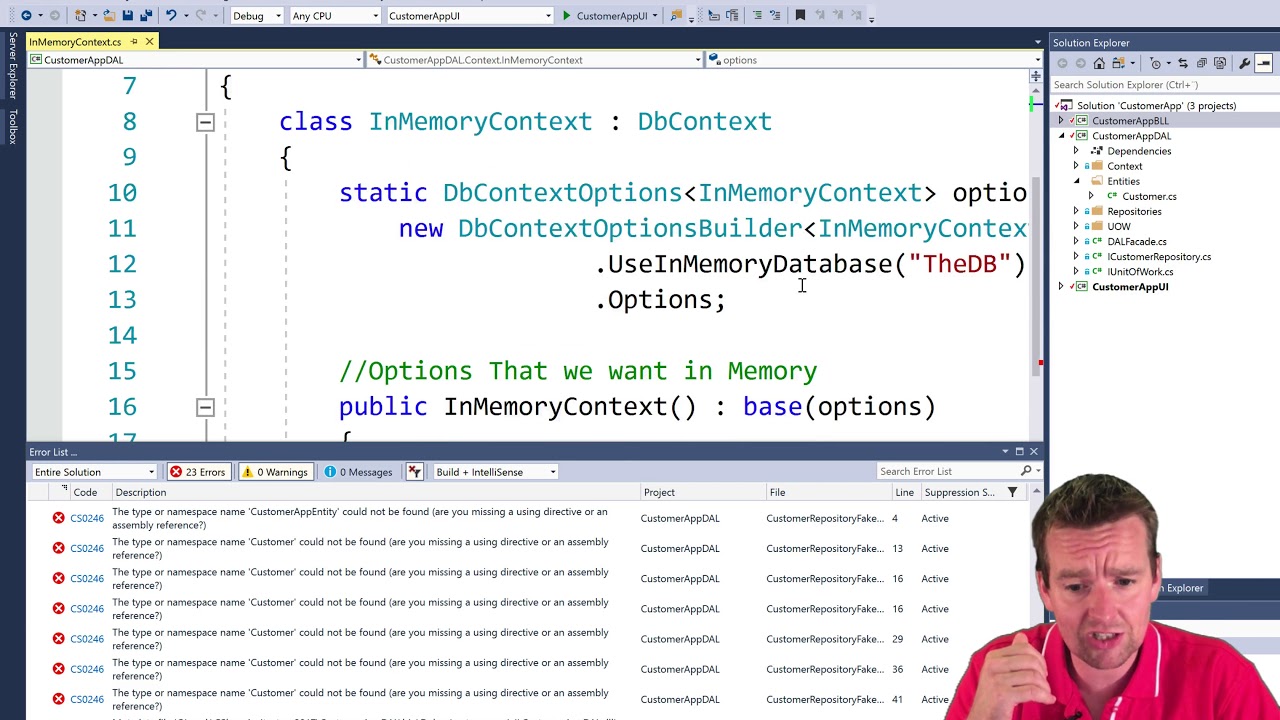Screen dimensions: 1280x720
Task: Expand the CustomerAppBLL project node
Action: click(x=1061, y=121)
